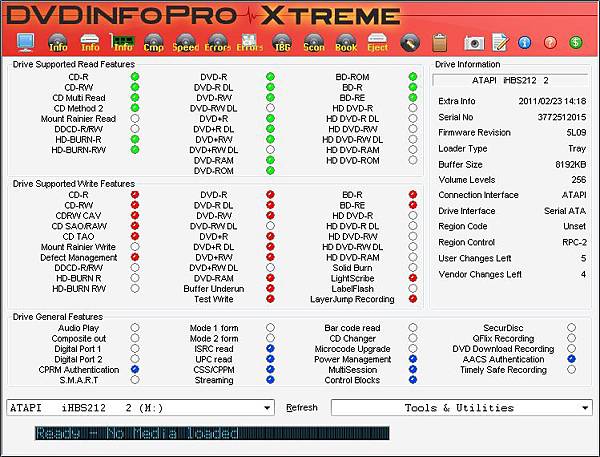Click the SecurDisc feature indicator

pos(571,328)
